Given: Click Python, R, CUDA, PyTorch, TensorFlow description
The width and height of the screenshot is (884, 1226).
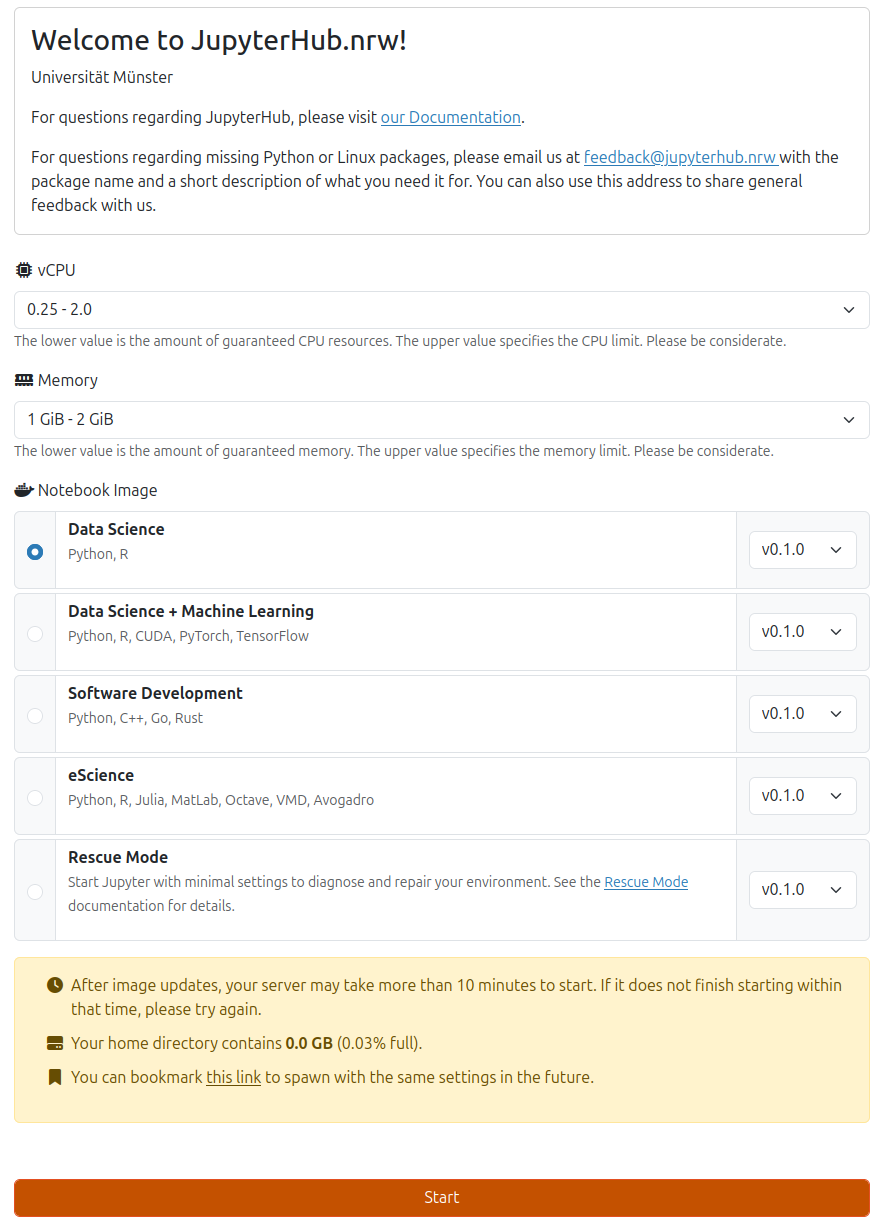Looking at the screenshot, I should tap(188, 636).
